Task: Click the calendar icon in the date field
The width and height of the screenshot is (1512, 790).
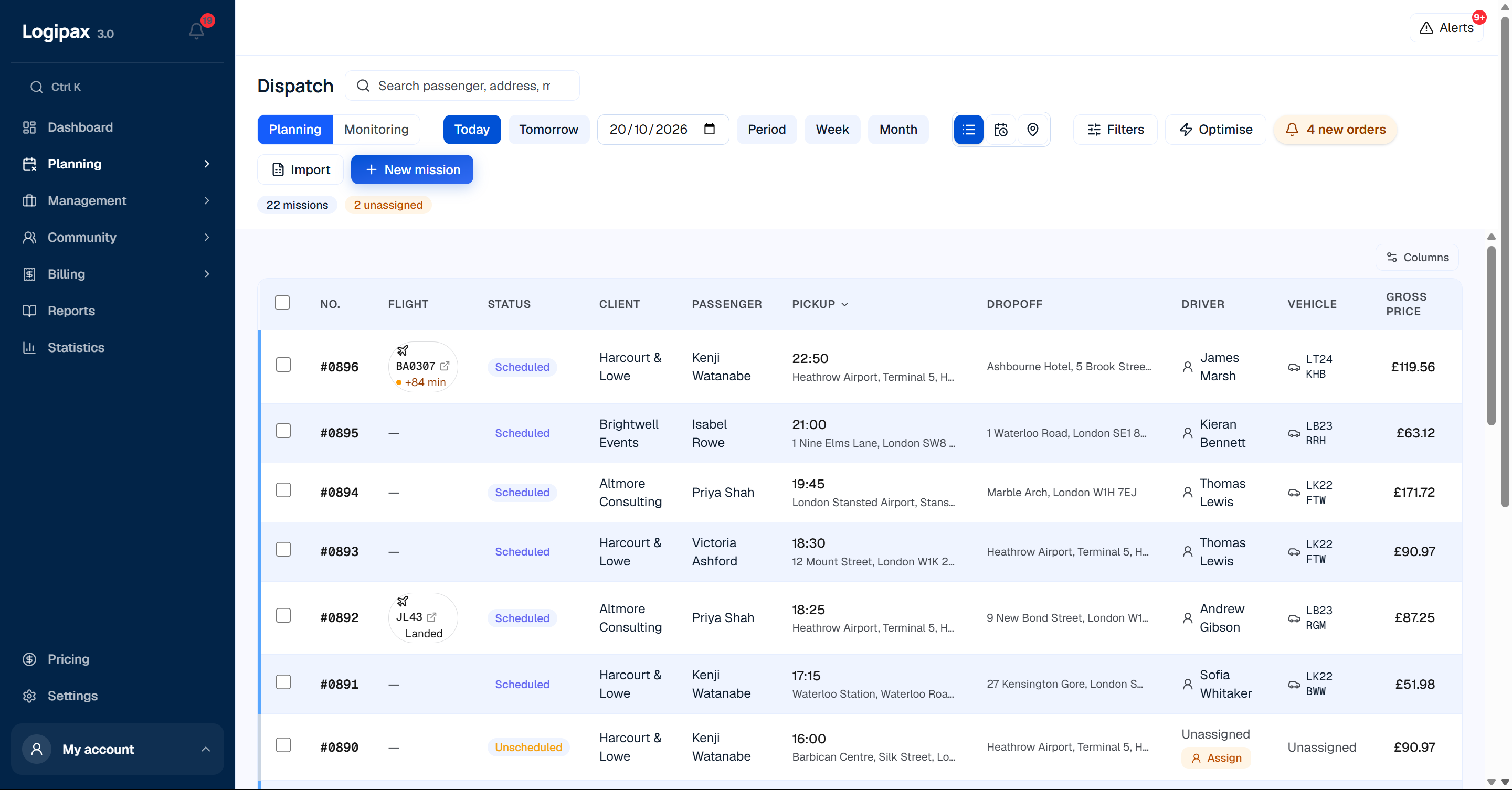Action: tap(709, 129)
